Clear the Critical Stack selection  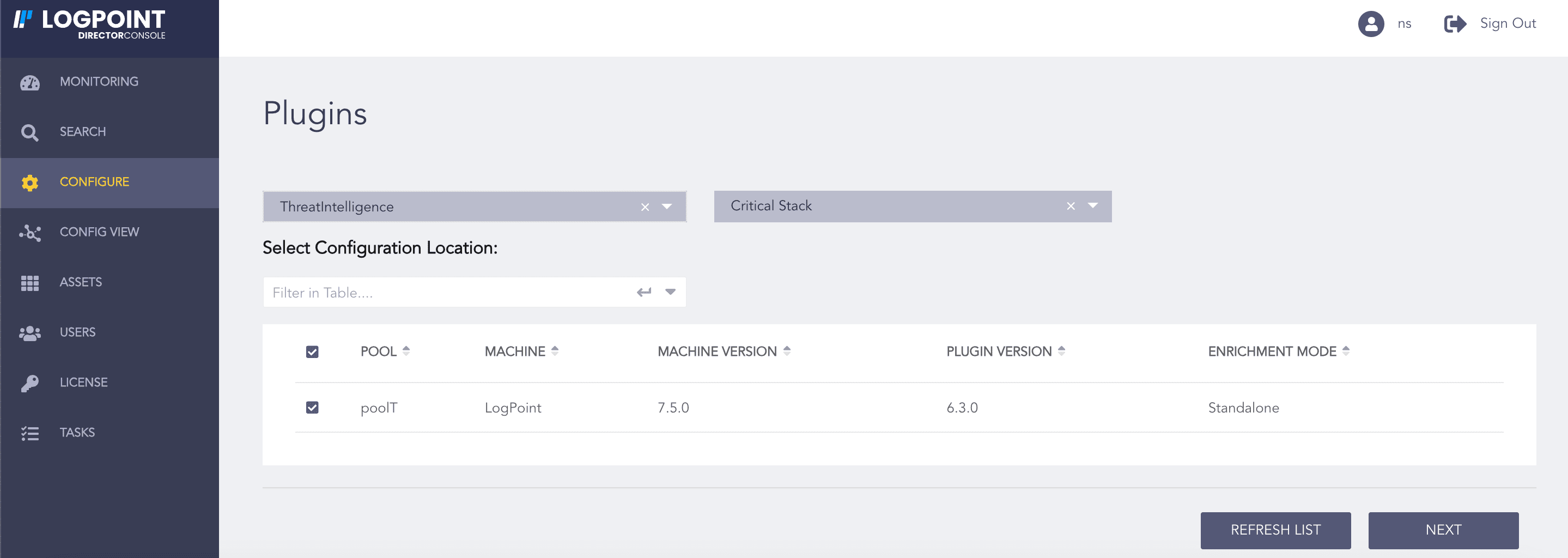(1071, 207)
